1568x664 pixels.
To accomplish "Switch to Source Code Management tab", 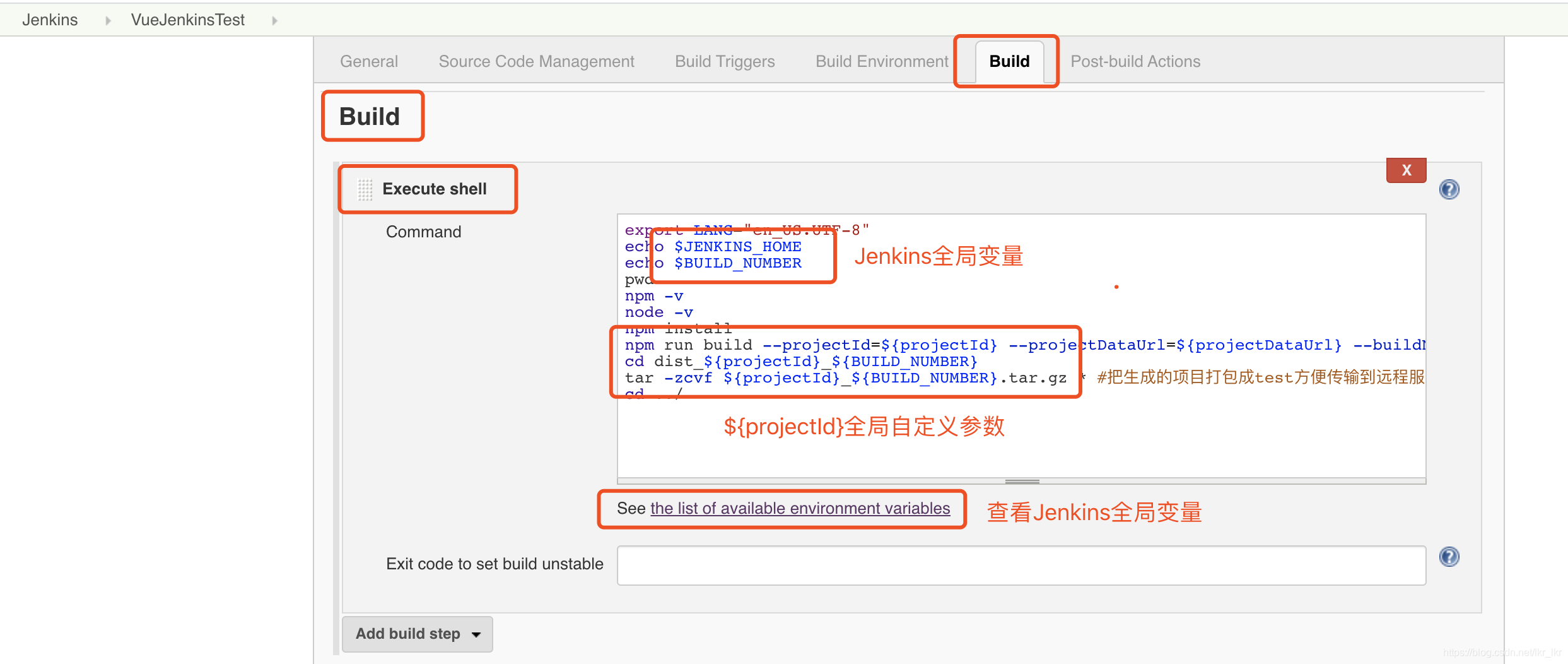I will [536, 61].
